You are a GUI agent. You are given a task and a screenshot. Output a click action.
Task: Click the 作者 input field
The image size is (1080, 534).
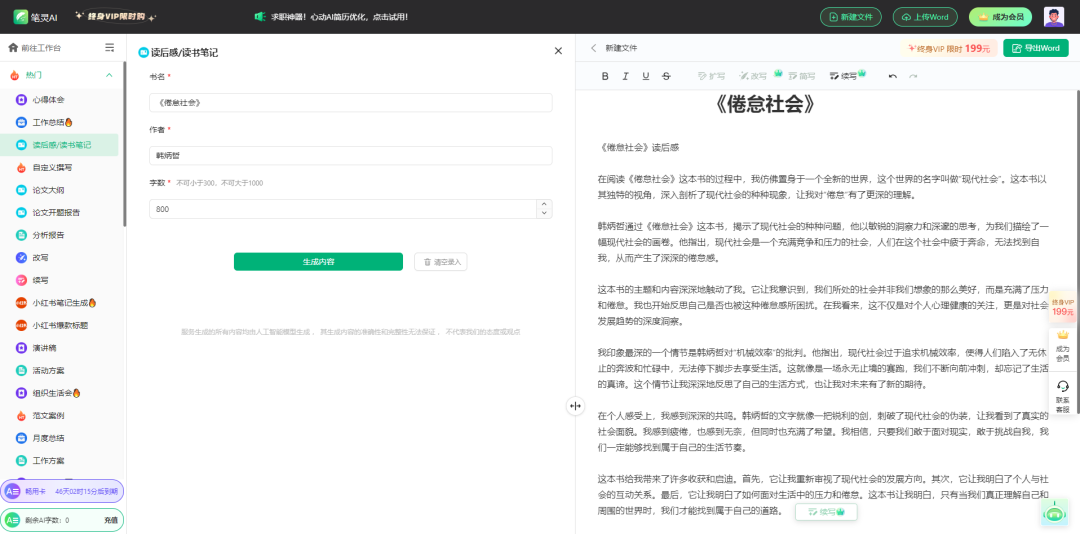point(351,156)
